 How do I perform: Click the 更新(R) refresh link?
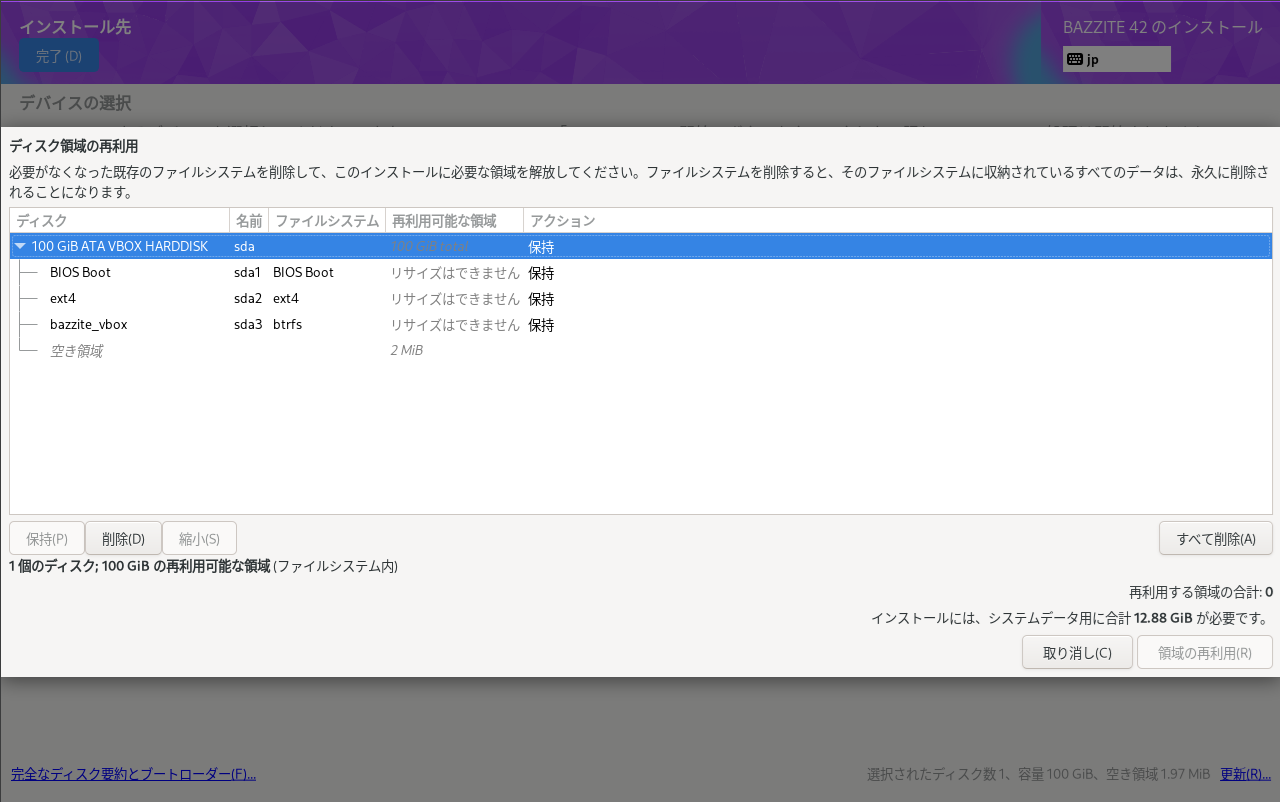1244,773
